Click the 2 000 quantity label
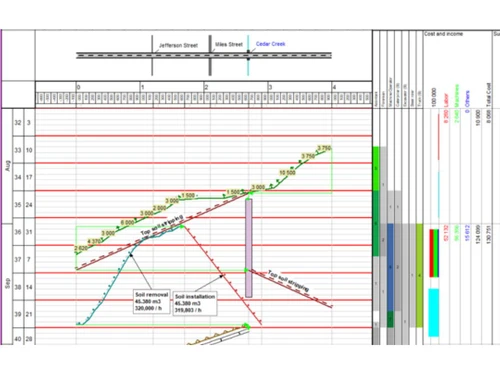Screen dimensions: 500x375 159,208
